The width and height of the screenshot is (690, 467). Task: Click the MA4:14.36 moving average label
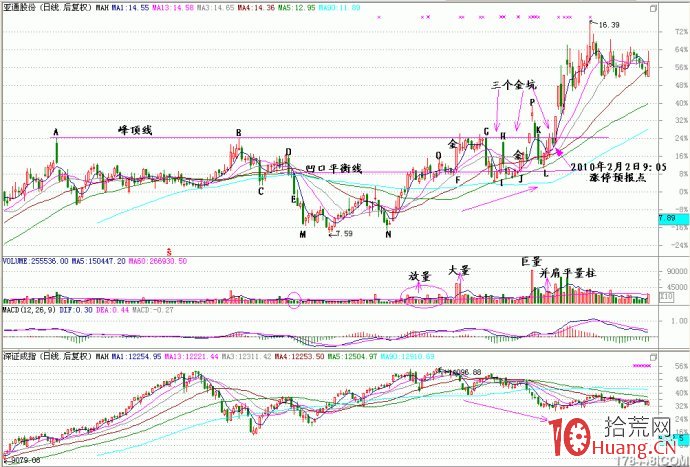coord(256,8)
